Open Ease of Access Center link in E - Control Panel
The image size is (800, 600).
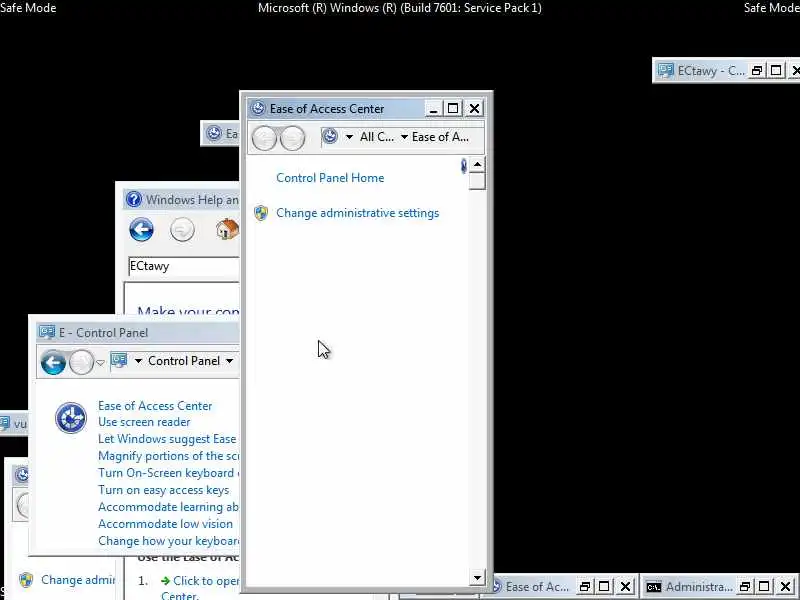(x=155, y=406)
